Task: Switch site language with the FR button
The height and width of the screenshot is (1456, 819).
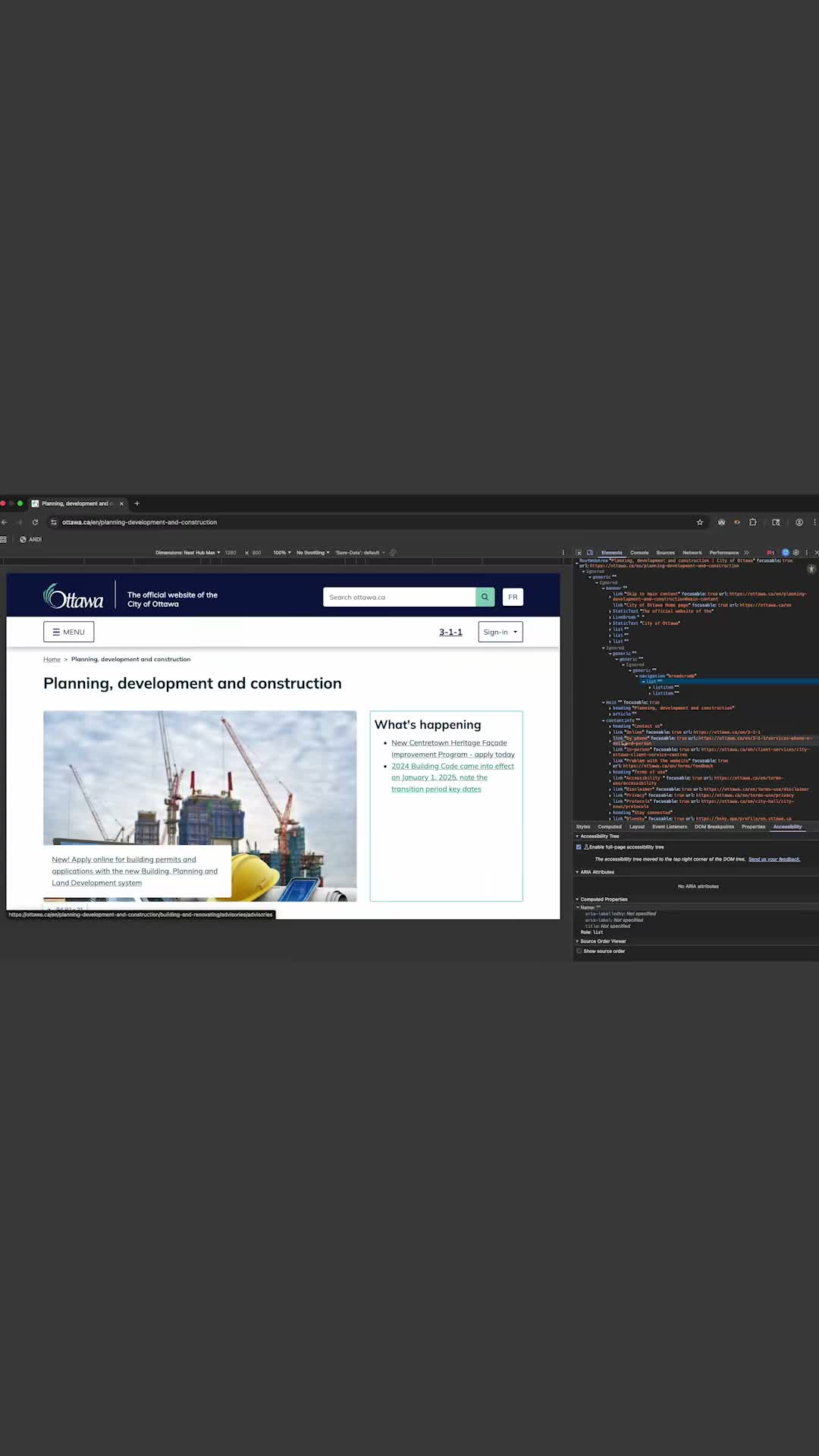Action: point(513,597)
